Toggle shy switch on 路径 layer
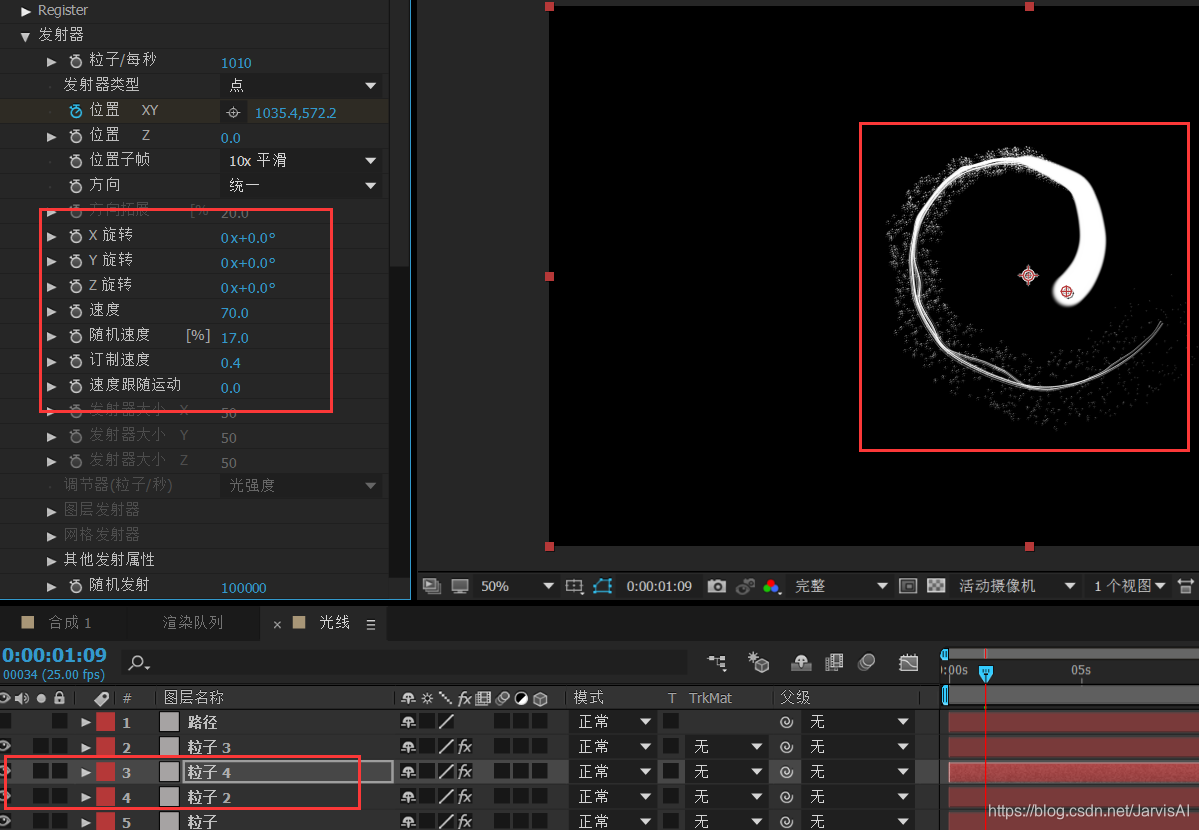 [x=408, y=722]
